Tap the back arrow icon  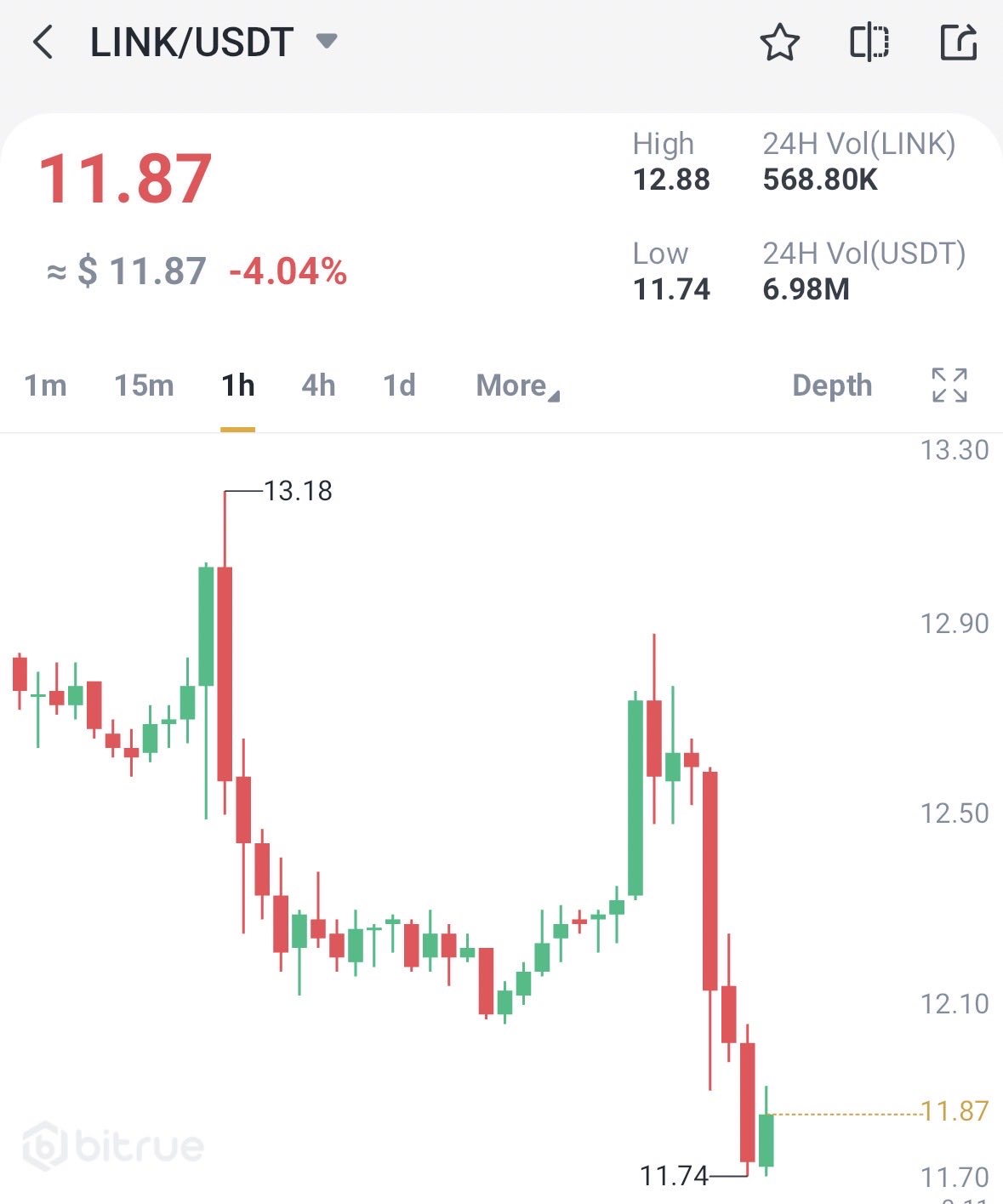43,42
